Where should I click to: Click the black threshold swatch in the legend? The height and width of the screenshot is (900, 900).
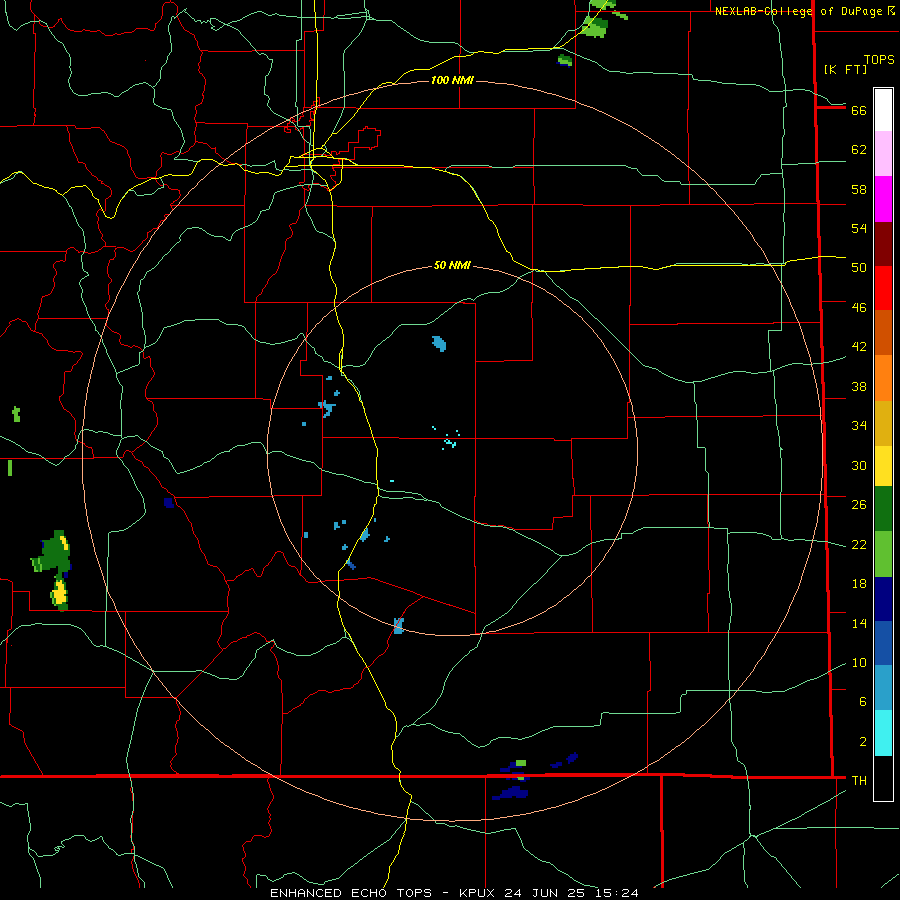tap(883, 778)
